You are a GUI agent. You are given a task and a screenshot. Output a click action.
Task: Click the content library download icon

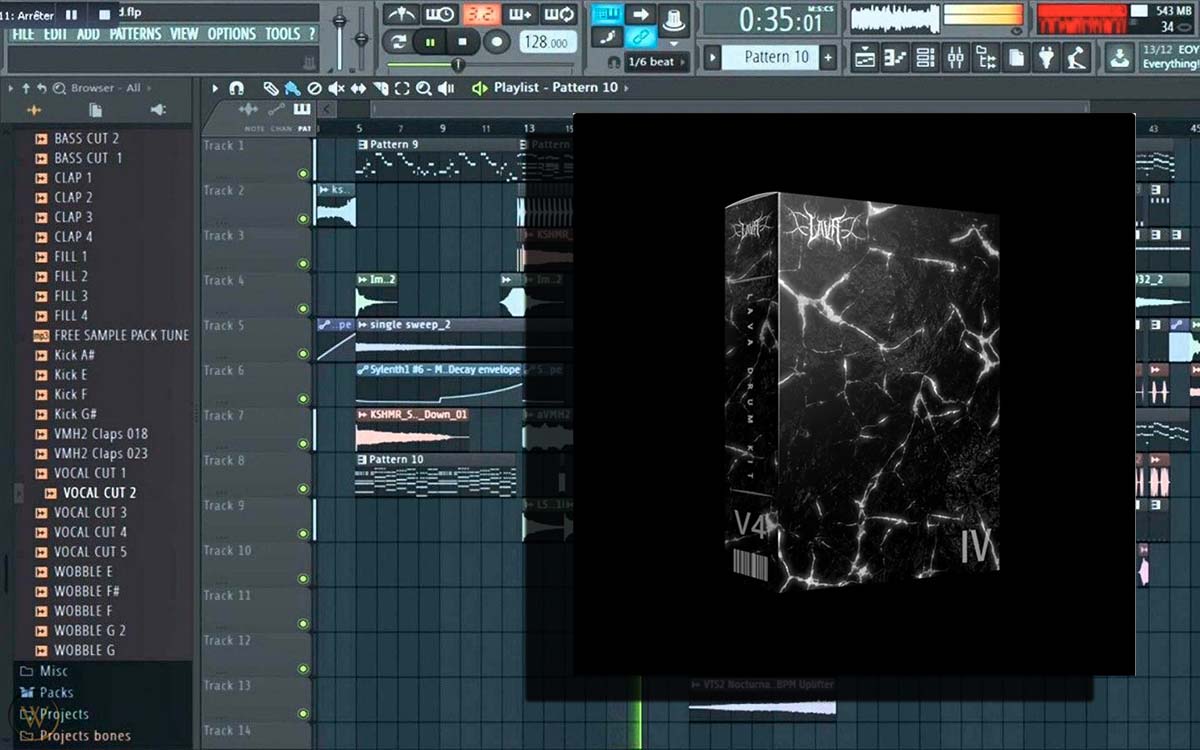(x=1120, y=57)
